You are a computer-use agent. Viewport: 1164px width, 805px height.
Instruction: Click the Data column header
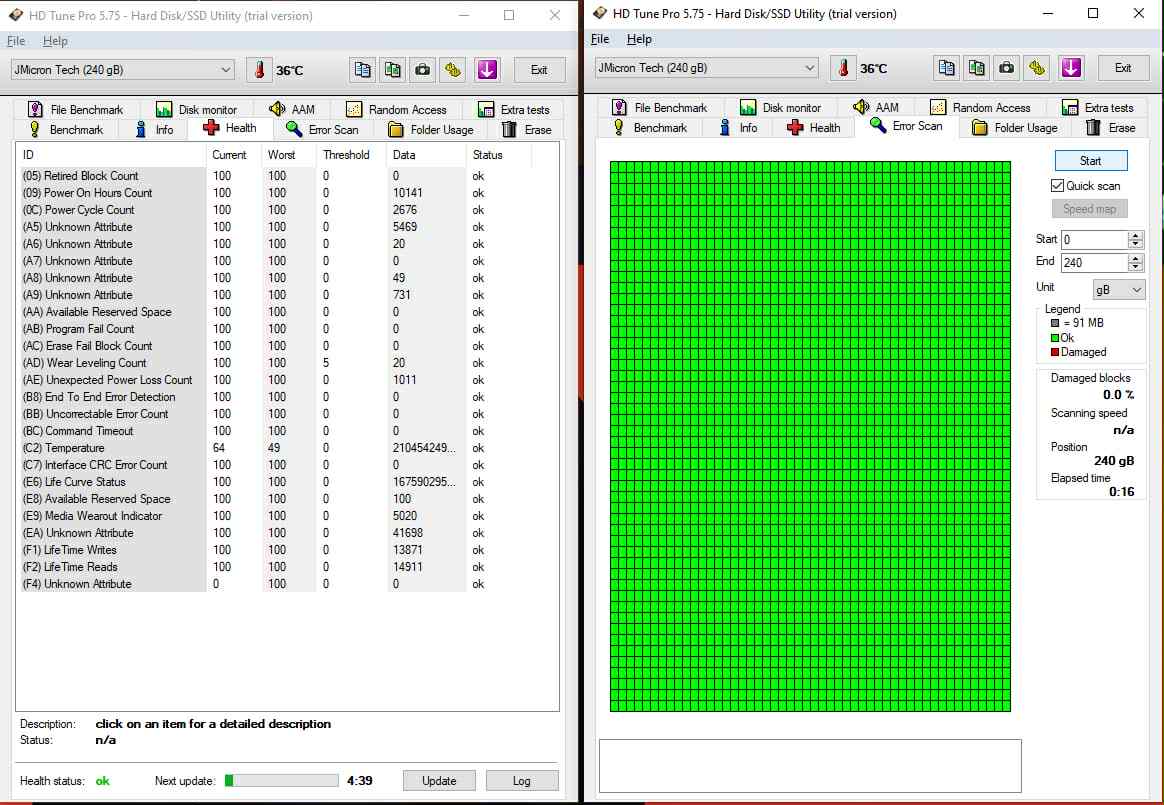click(426, 154)
